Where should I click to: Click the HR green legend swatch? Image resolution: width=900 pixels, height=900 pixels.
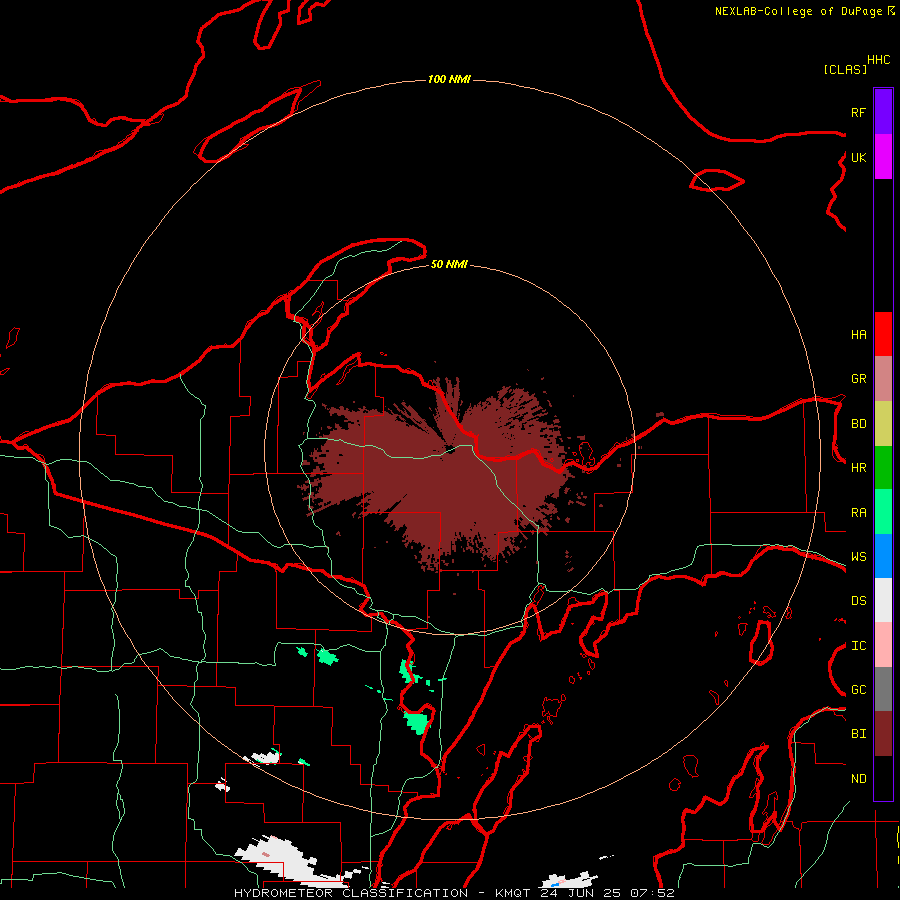pyautogui.click(x=883, y=468)
